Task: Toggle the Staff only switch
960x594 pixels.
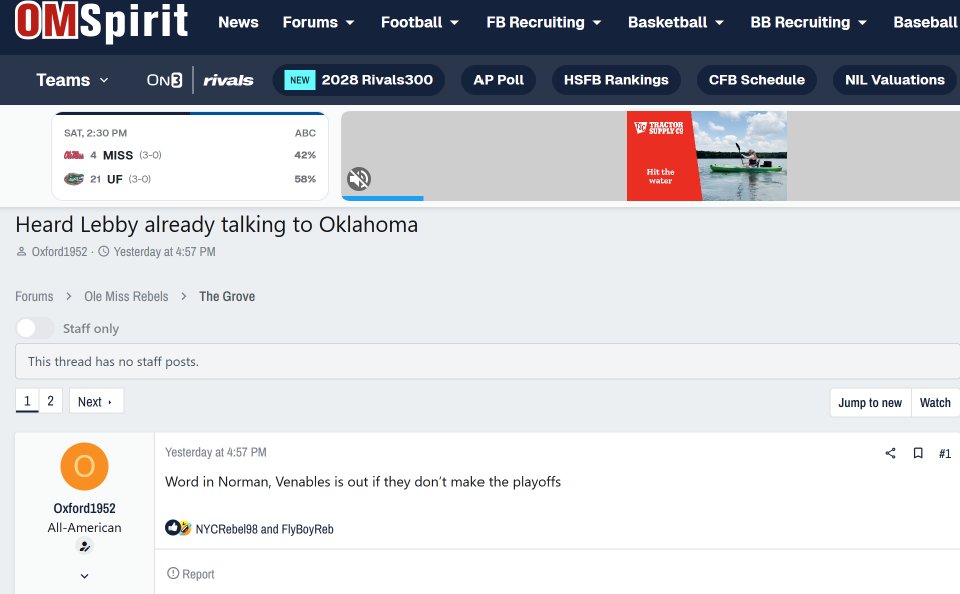Action: pyautogui.click(x=35, y=328)
